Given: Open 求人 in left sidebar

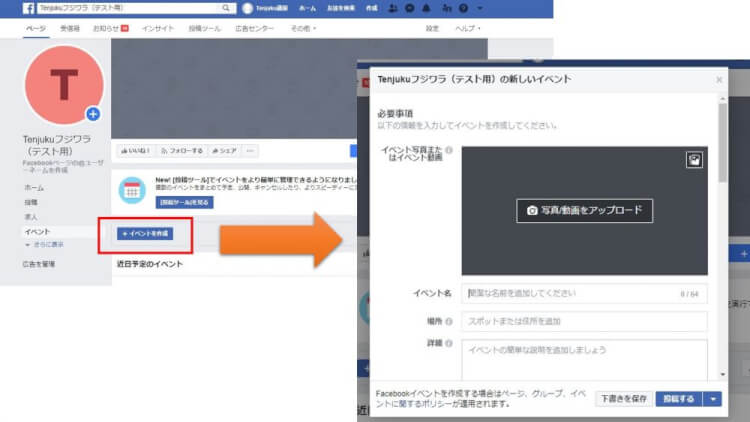Looking at the screenshot, I should coord(31,217).
